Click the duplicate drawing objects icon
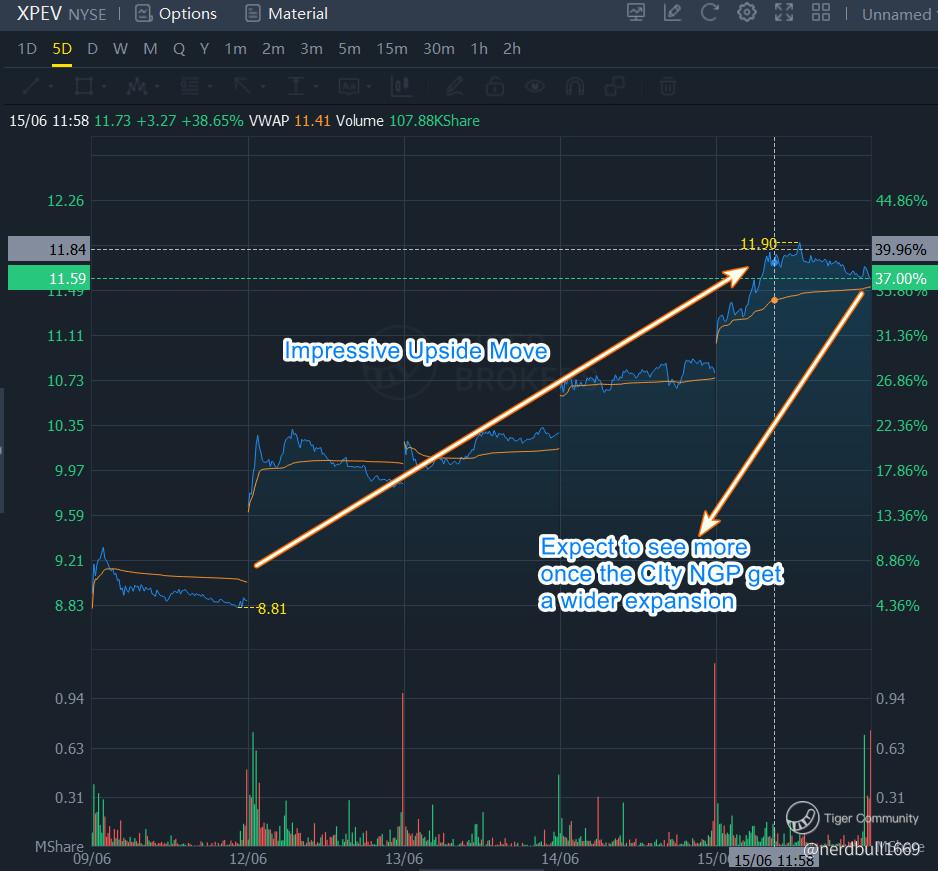 point(614,86)
